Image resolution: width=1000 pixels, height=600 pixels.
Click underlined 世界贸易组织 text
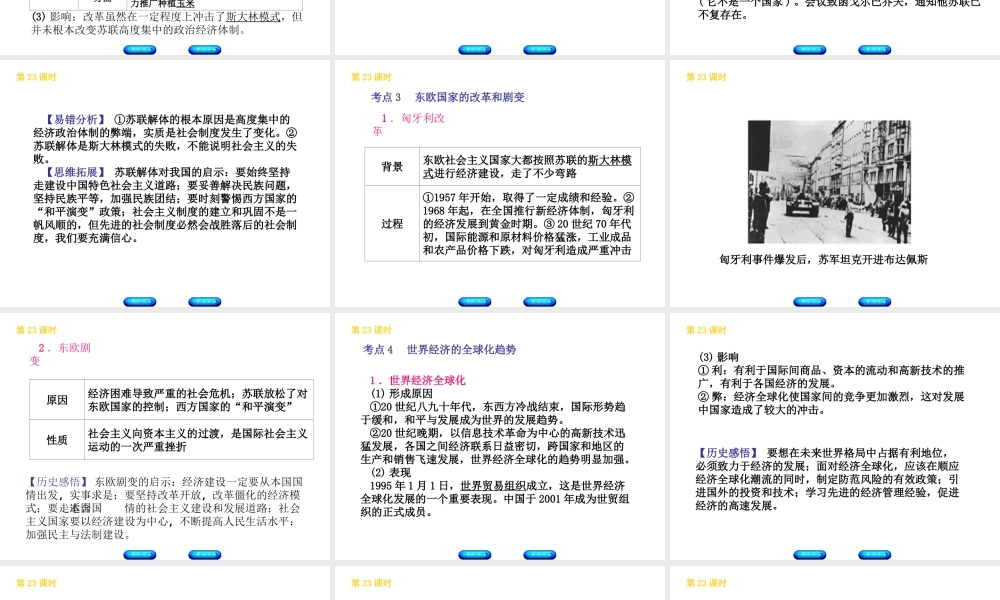click(493, 486)
